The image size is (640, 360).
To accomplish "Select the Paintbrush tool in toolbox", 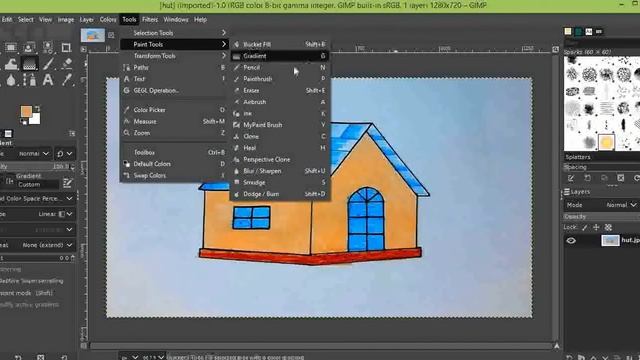I will (x=48, y=64).
